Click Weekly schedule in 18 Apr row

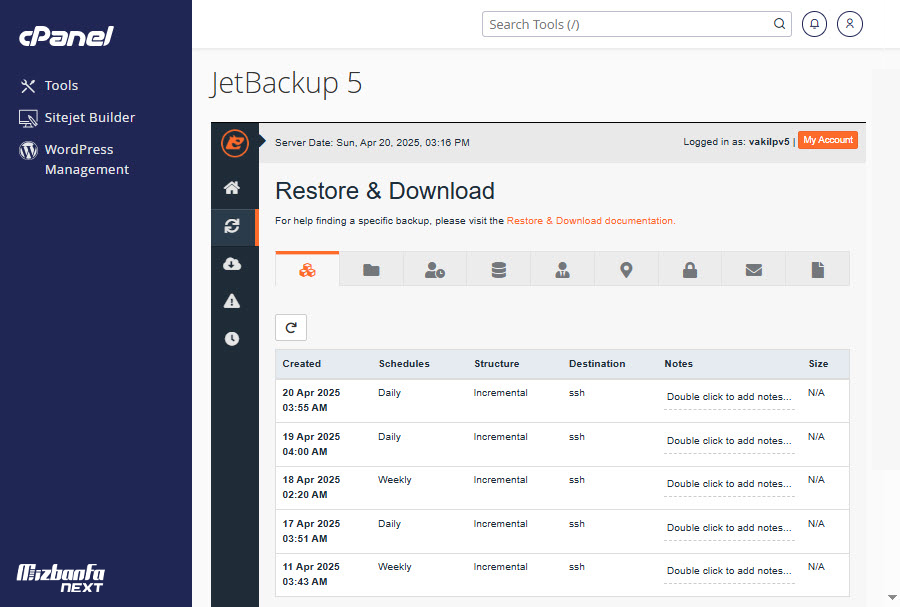(394, 480)
